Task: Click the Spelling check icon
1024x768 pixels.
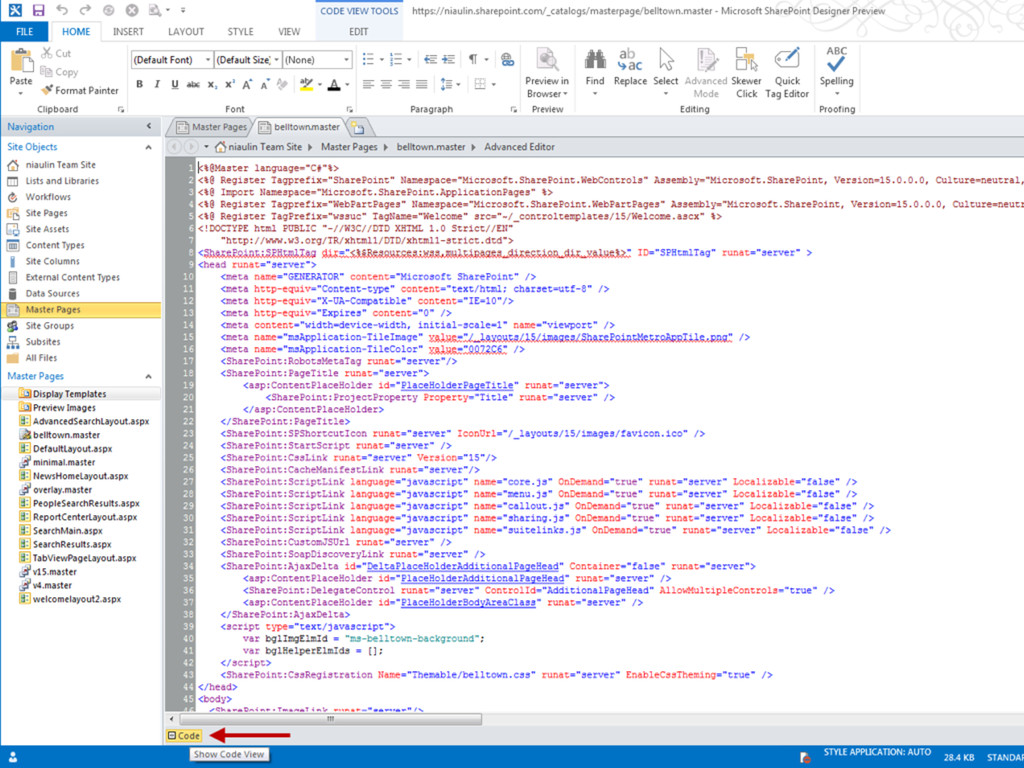Action: pos(837,59)
